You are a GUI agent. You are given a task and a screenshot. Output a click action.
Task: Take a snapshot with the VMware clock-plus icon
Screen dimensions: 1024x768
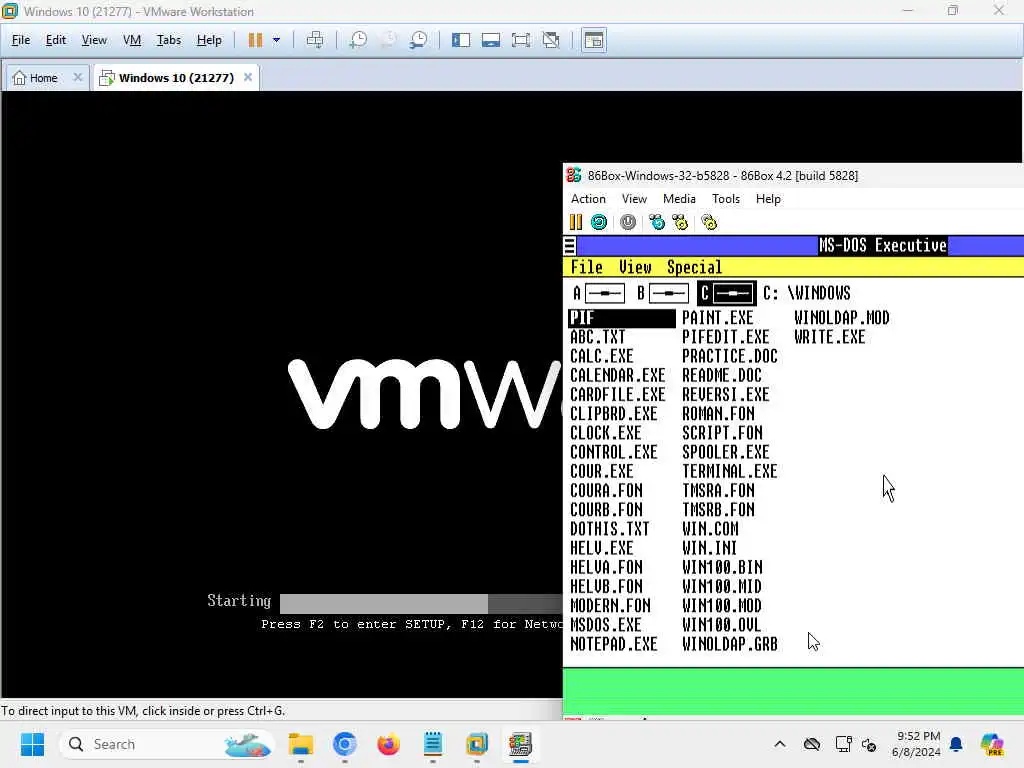click(358, 40)
